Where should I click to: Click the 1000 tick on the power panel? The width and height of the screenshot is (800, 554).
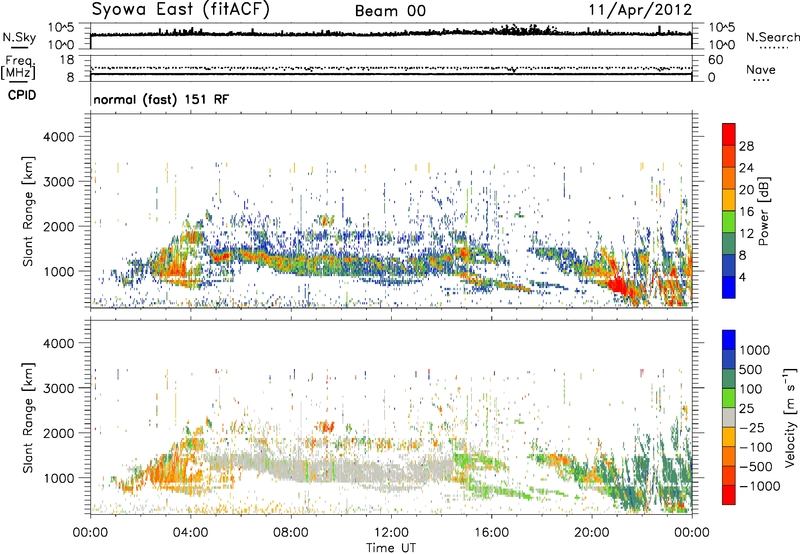[x=59, y=271]
